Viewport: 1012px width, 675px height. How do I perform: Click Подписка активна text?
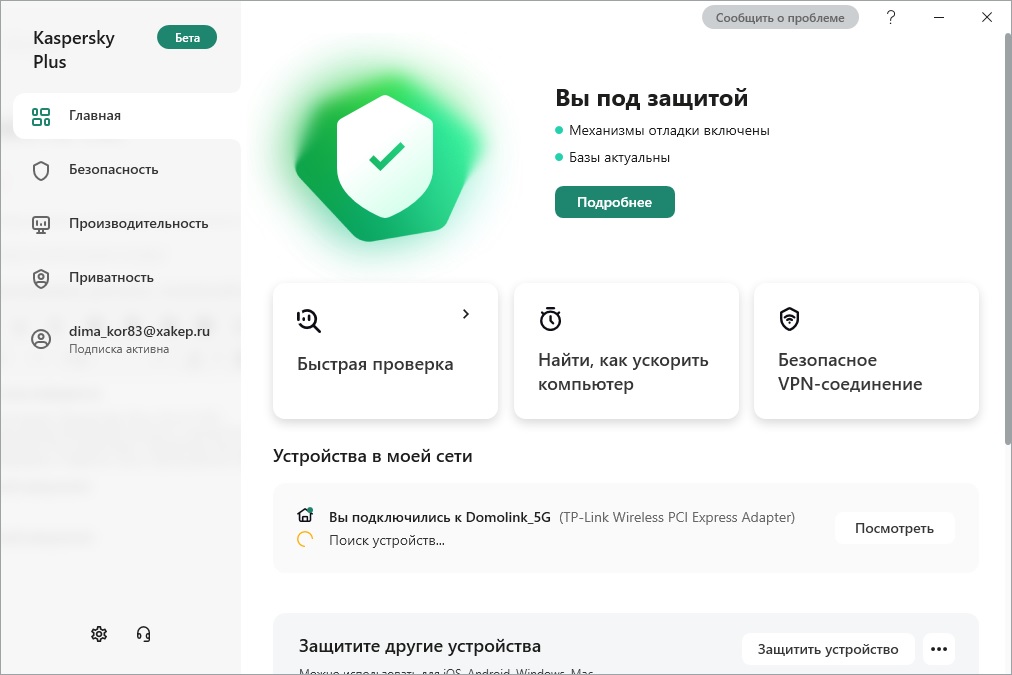(x=119, y=349)
